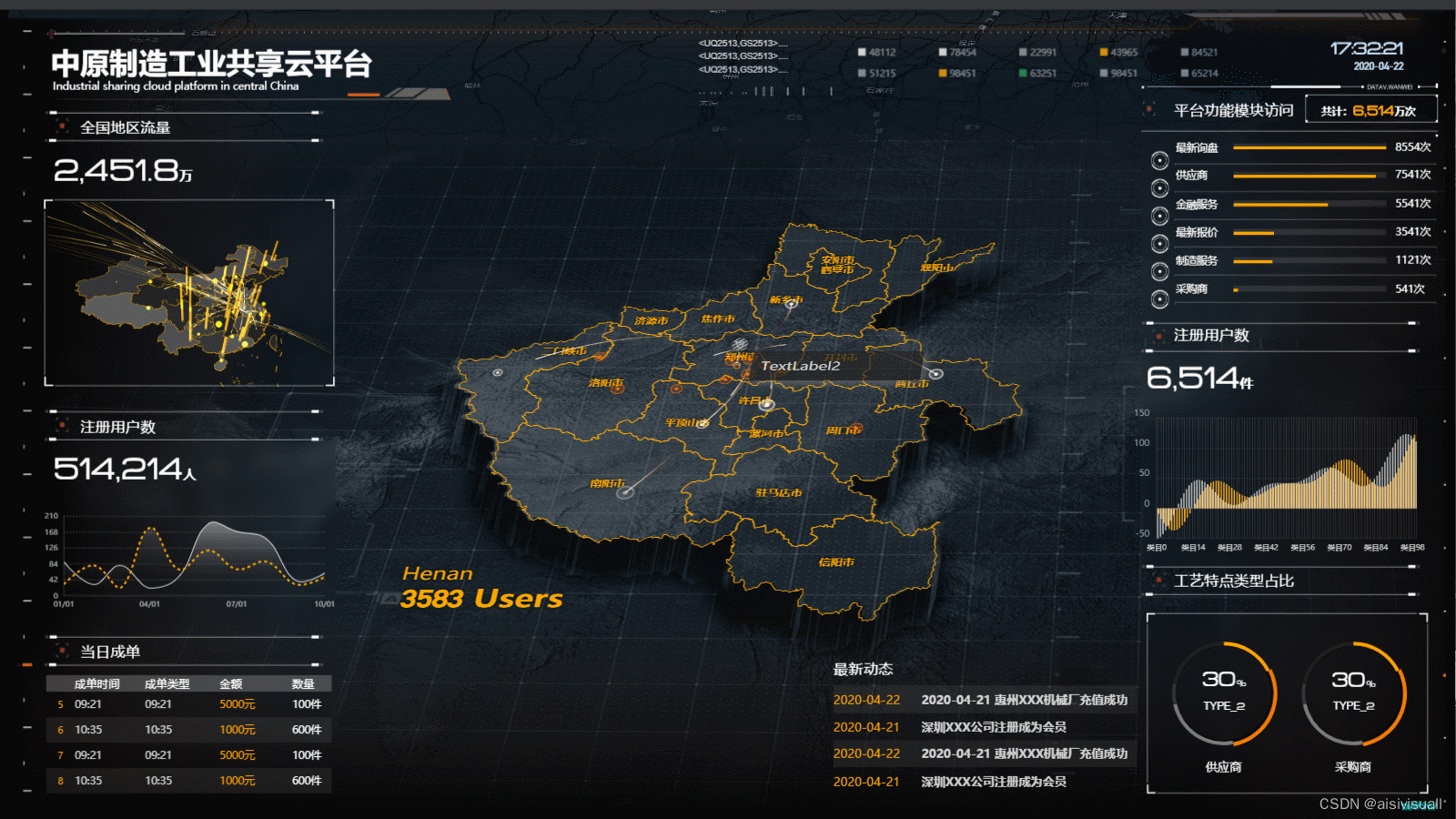The image size is (1456, 819).
Task: Select the 金额 table column header
Action: (x=231, y=683)
